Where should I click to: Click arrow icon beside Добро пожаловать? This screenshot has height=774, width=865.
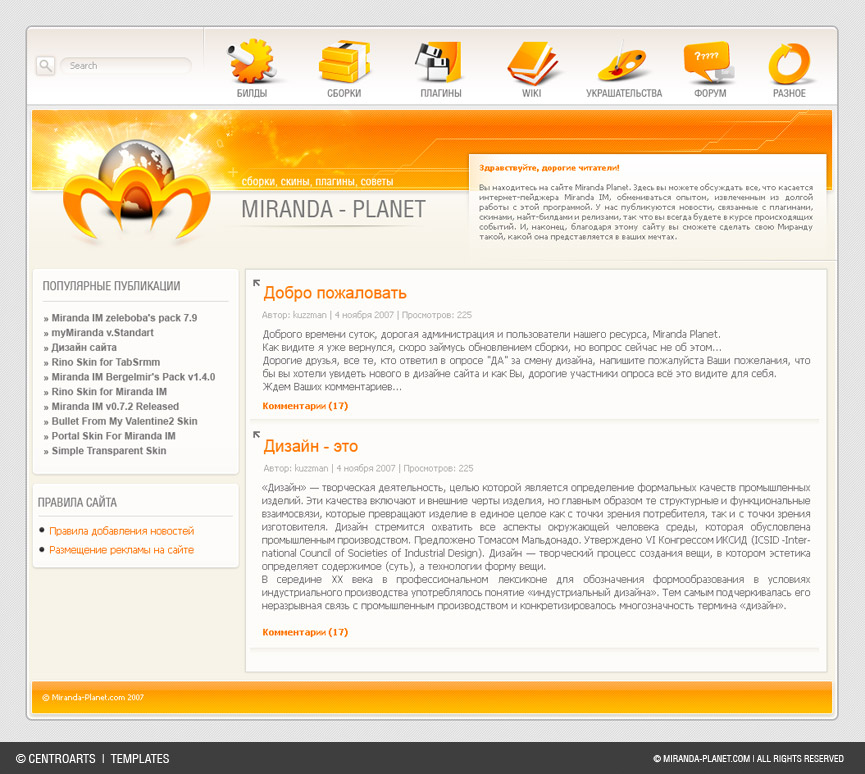257,283
